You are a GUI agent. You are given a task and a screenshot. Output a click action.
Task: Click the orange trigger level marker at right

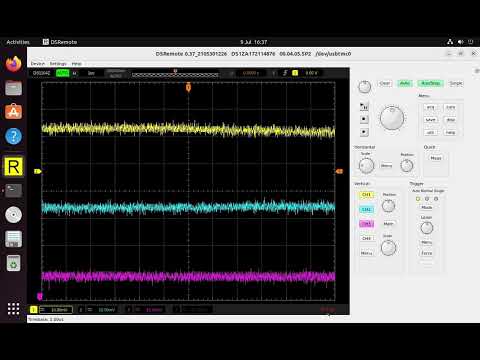[339, 171]
